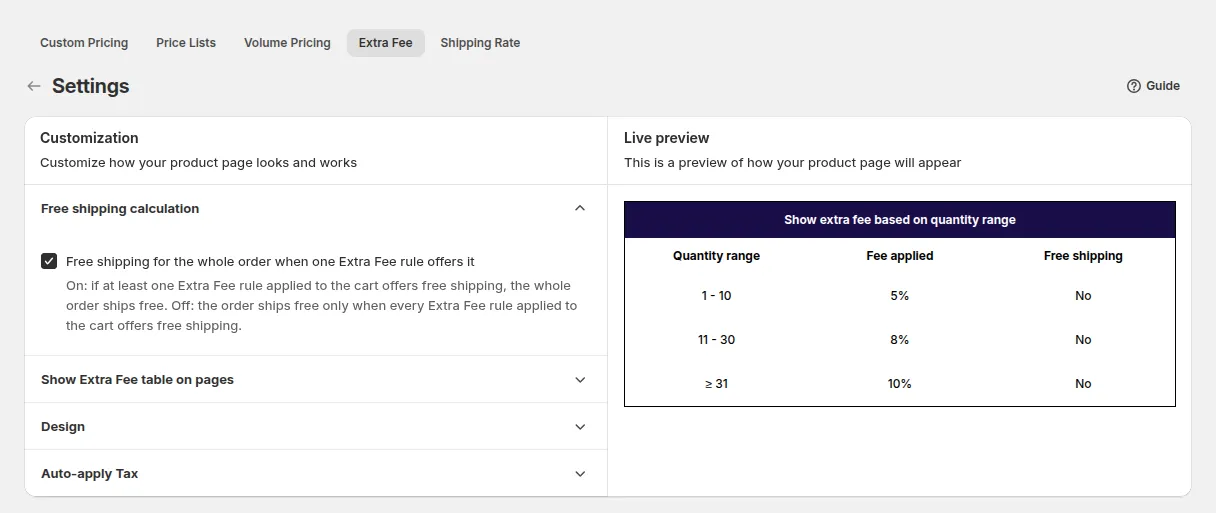
Task: Click the Free shipping calculation heading
Action: click(x=120, y=209)
